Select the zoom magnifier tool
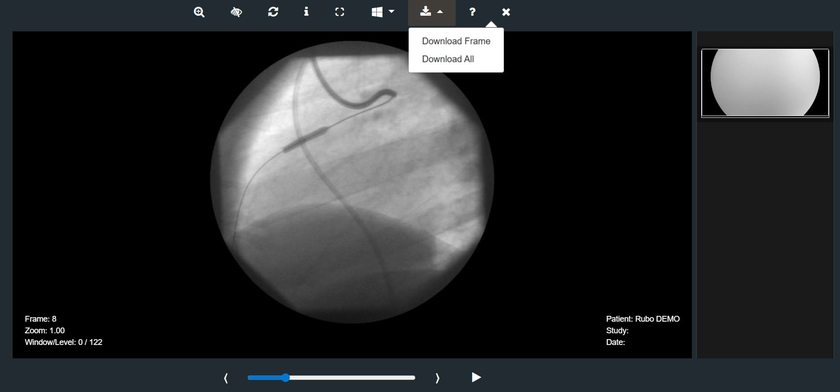 pos(199,12)
